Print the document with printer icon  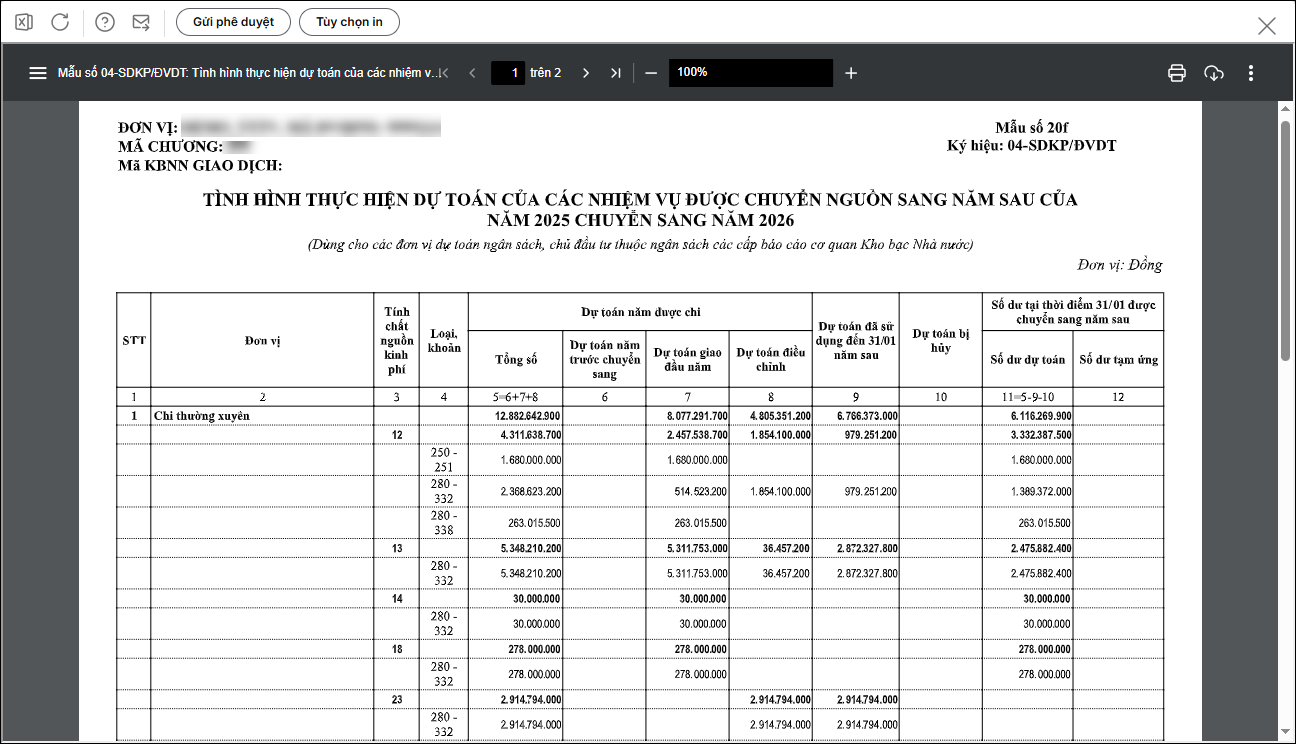(1177, 73)
